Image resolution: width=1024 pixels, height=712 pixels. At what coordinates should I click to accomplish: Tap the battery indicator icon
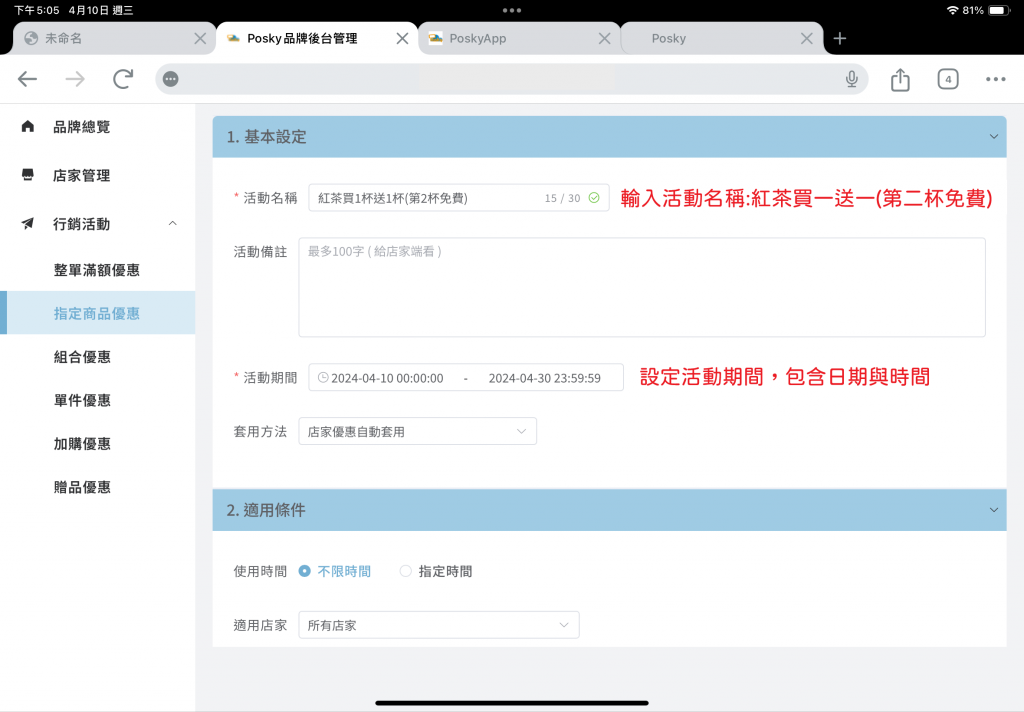999,10
